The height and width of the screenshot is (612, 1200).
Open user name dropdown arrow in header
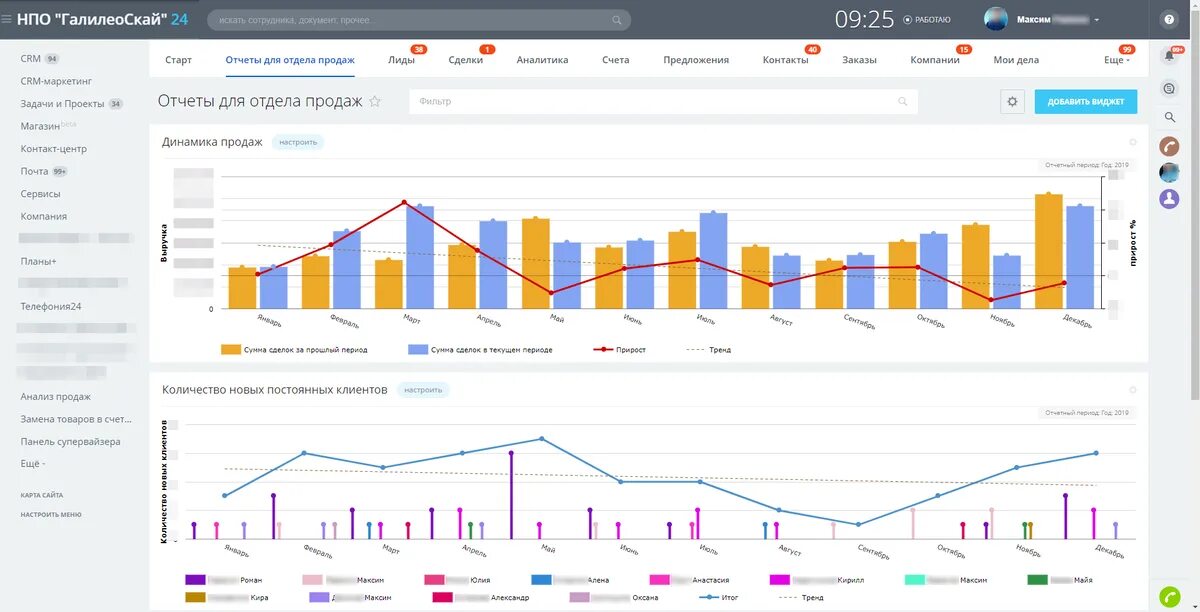pos(1097,20)
